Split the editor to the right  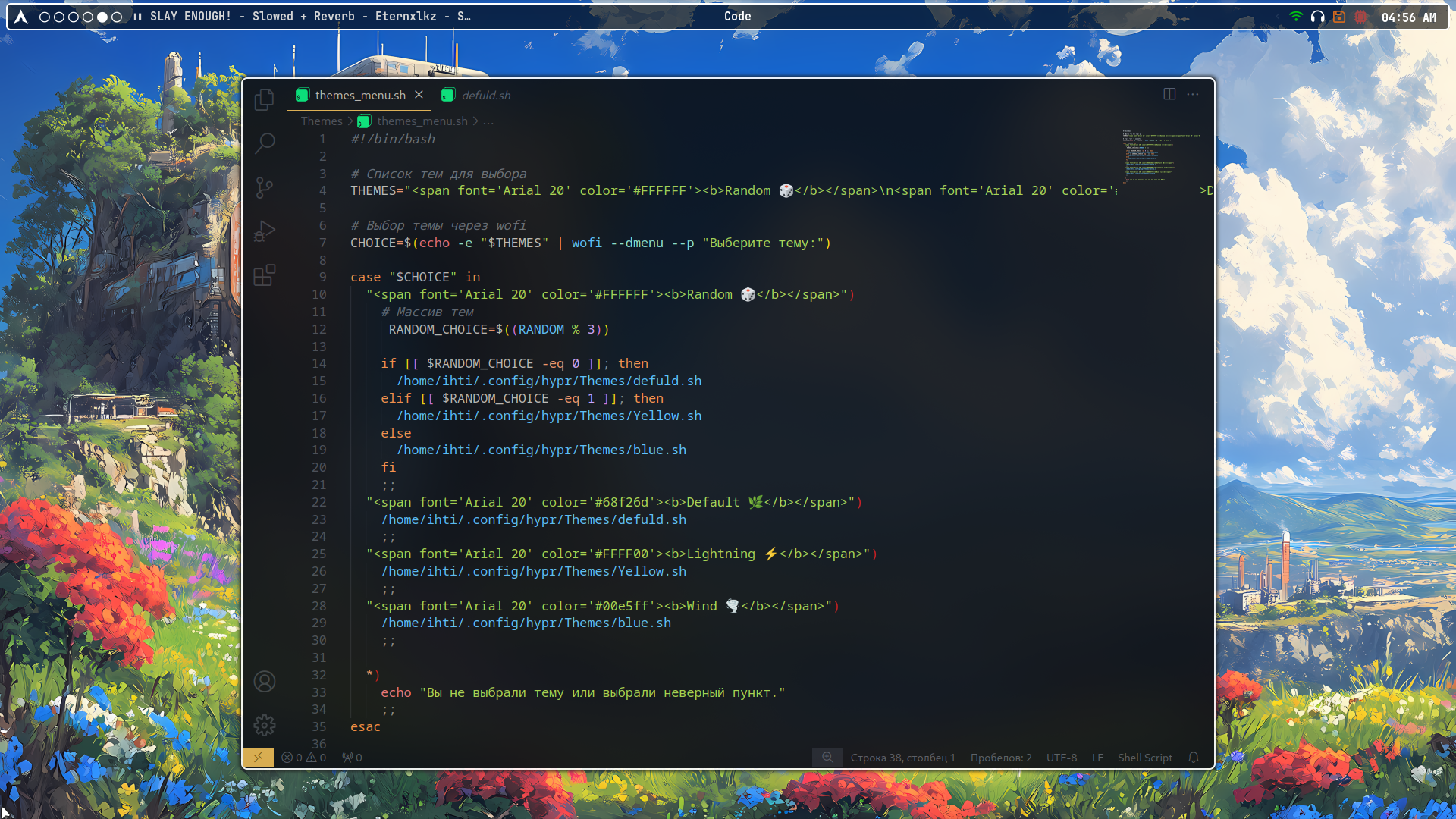pyautogui.click(x=1169, y=94)
